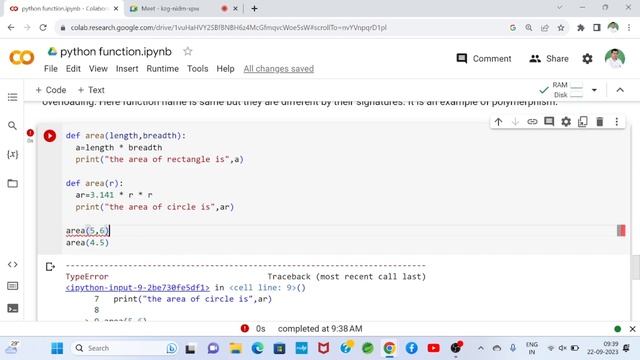This screenshot has width=640, height=360.
Task: Open the Help menu
Action: point(225,69)
